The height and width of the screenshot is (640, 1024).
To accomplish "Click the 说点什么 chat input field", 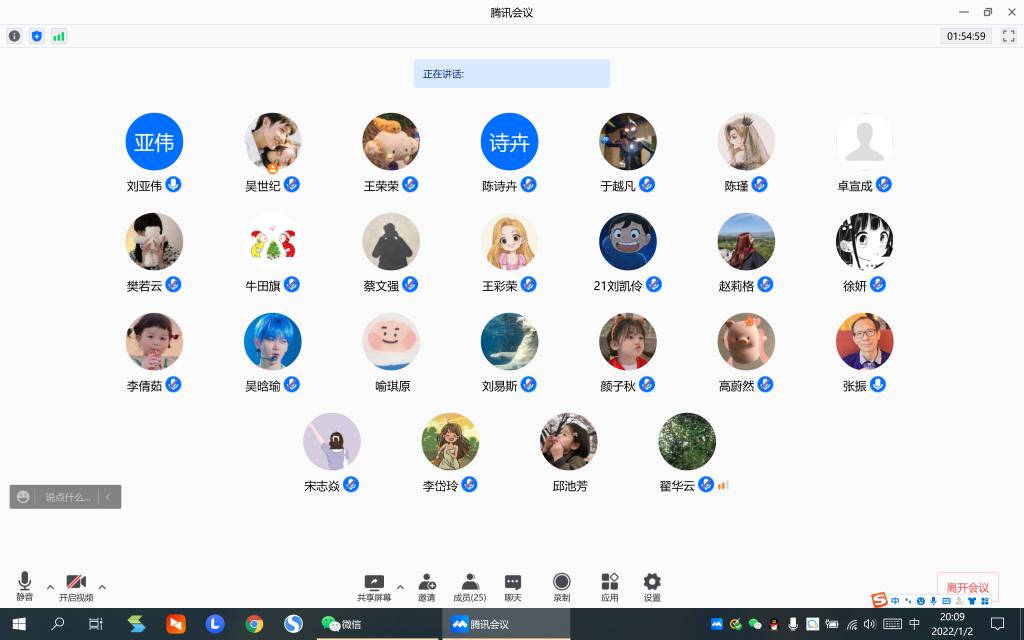I will tap(67, 496).
